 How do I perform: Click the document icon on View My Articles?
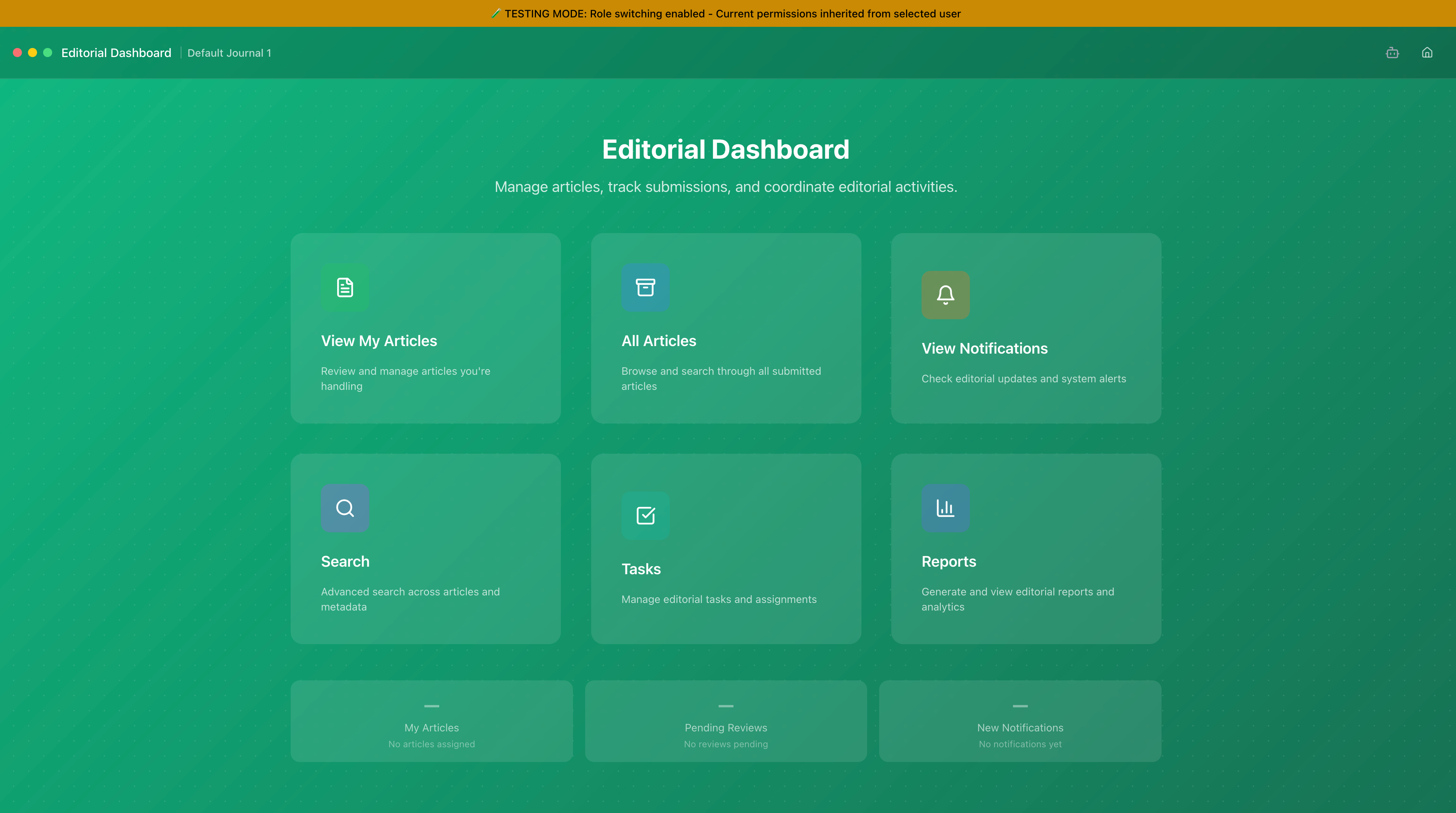345,287
